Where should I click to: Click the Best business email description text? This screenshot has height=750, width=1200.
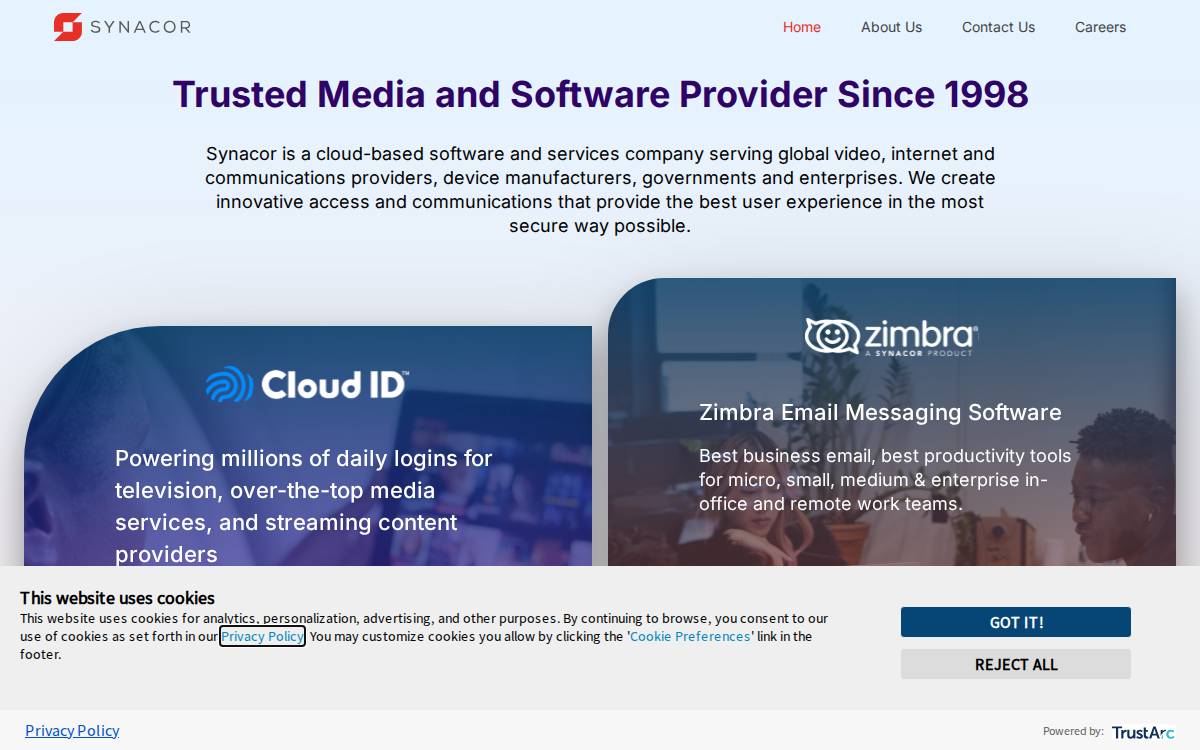click(x=885, y=480)
